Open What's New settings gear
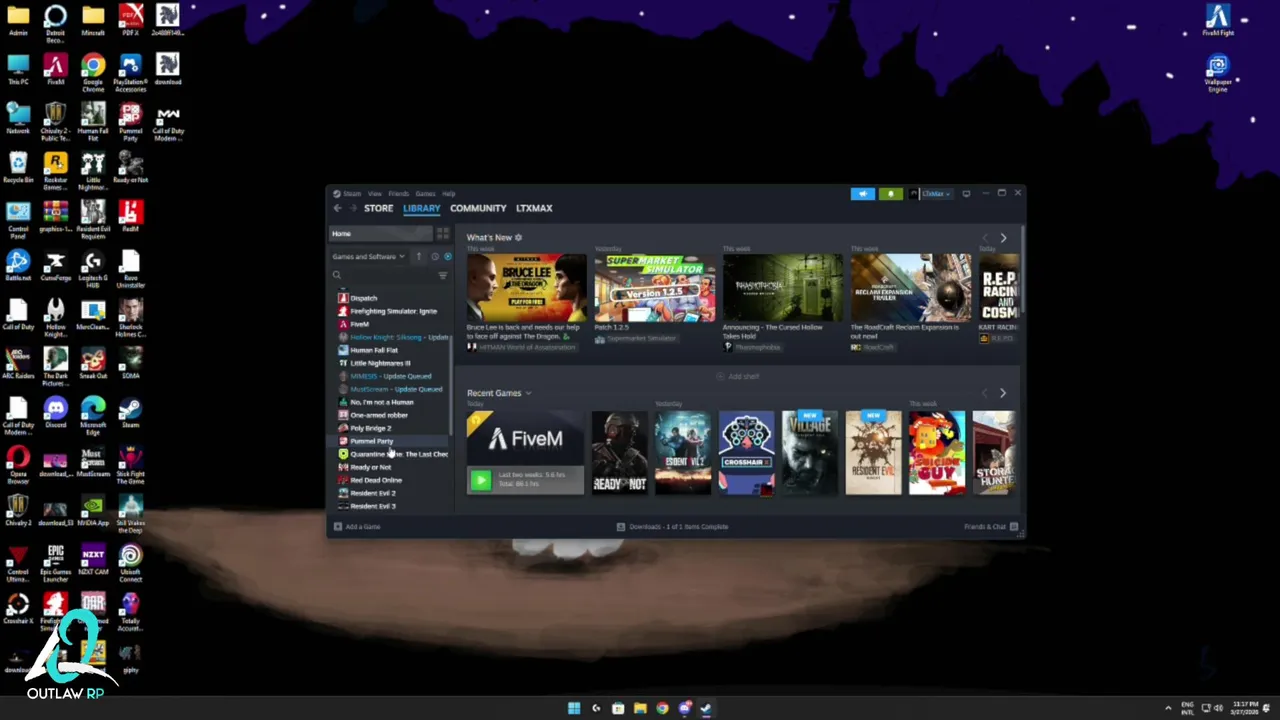This screenshot has height=720, width=1280. tap(518, 238)
